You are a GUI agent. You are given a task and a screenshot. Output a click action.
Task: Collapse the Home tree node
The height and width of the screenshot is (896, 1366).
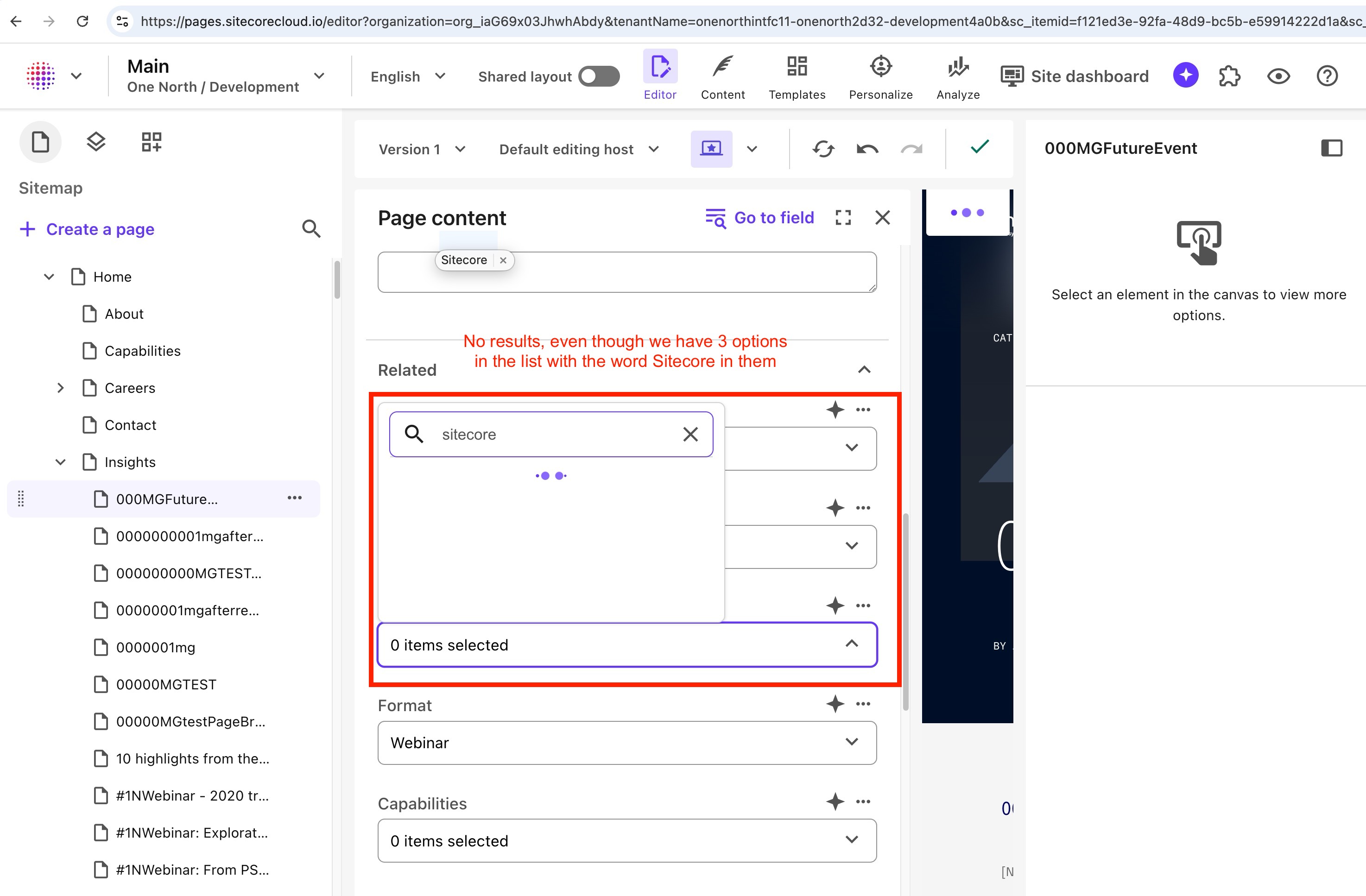click(x=50, y=277)
